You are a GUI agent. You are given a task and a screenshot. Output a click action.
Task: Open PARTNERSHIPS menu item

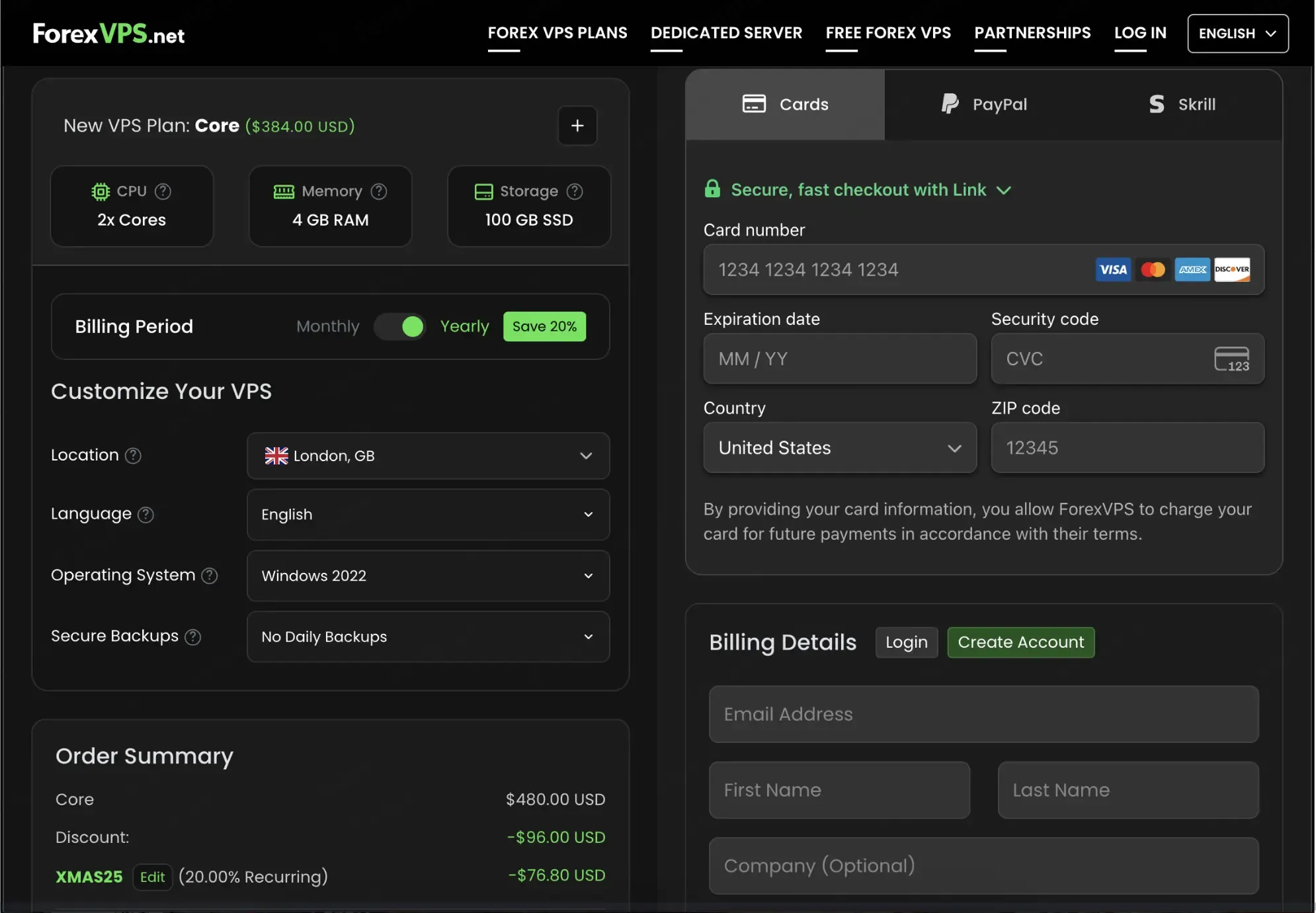coord(1032,32)
